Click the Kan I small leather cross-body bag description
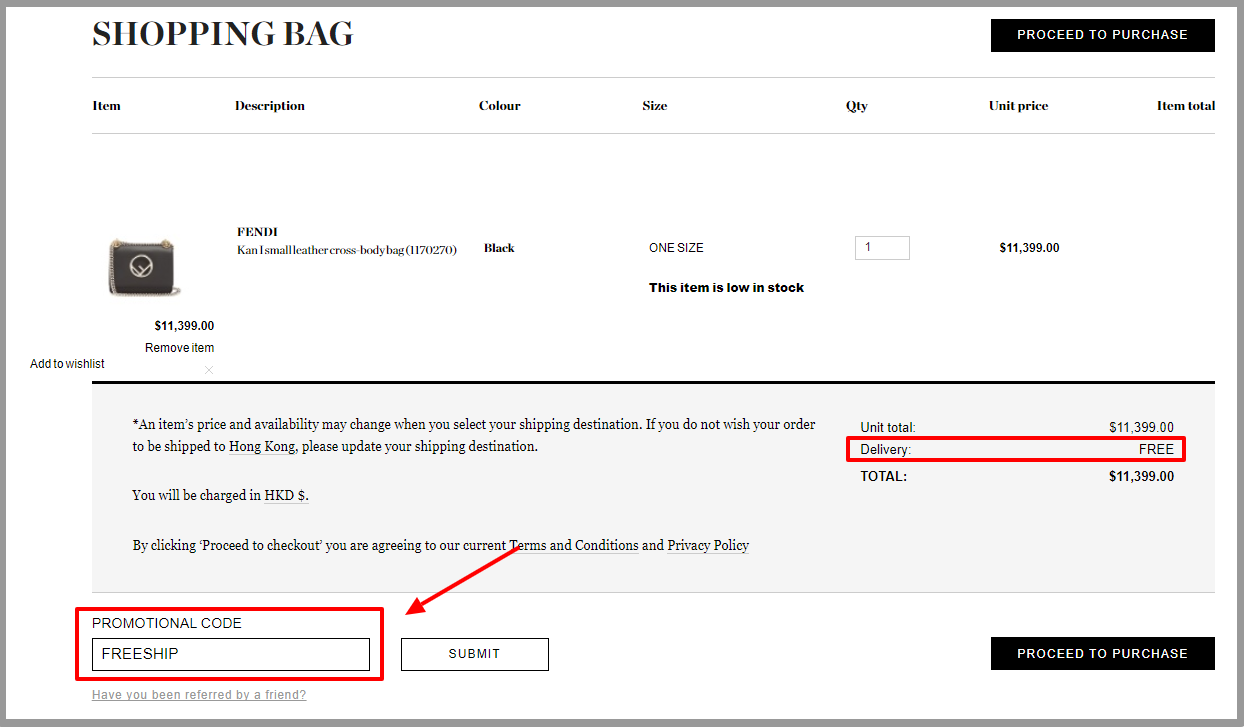The image size is (1244, 727). [x=347, y=250]
